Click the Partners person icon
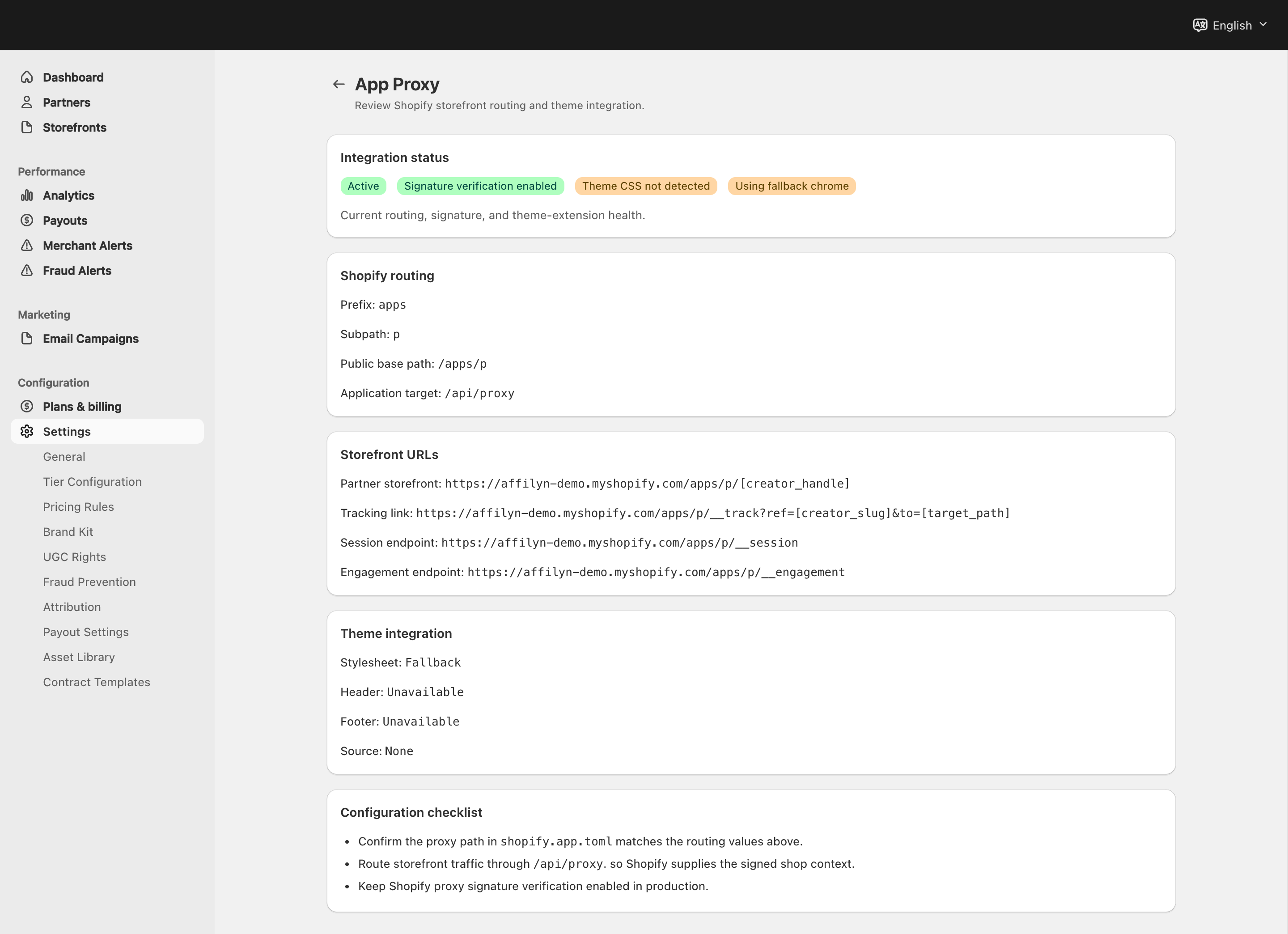The image size is (1288, 934). tap(27, 102)
